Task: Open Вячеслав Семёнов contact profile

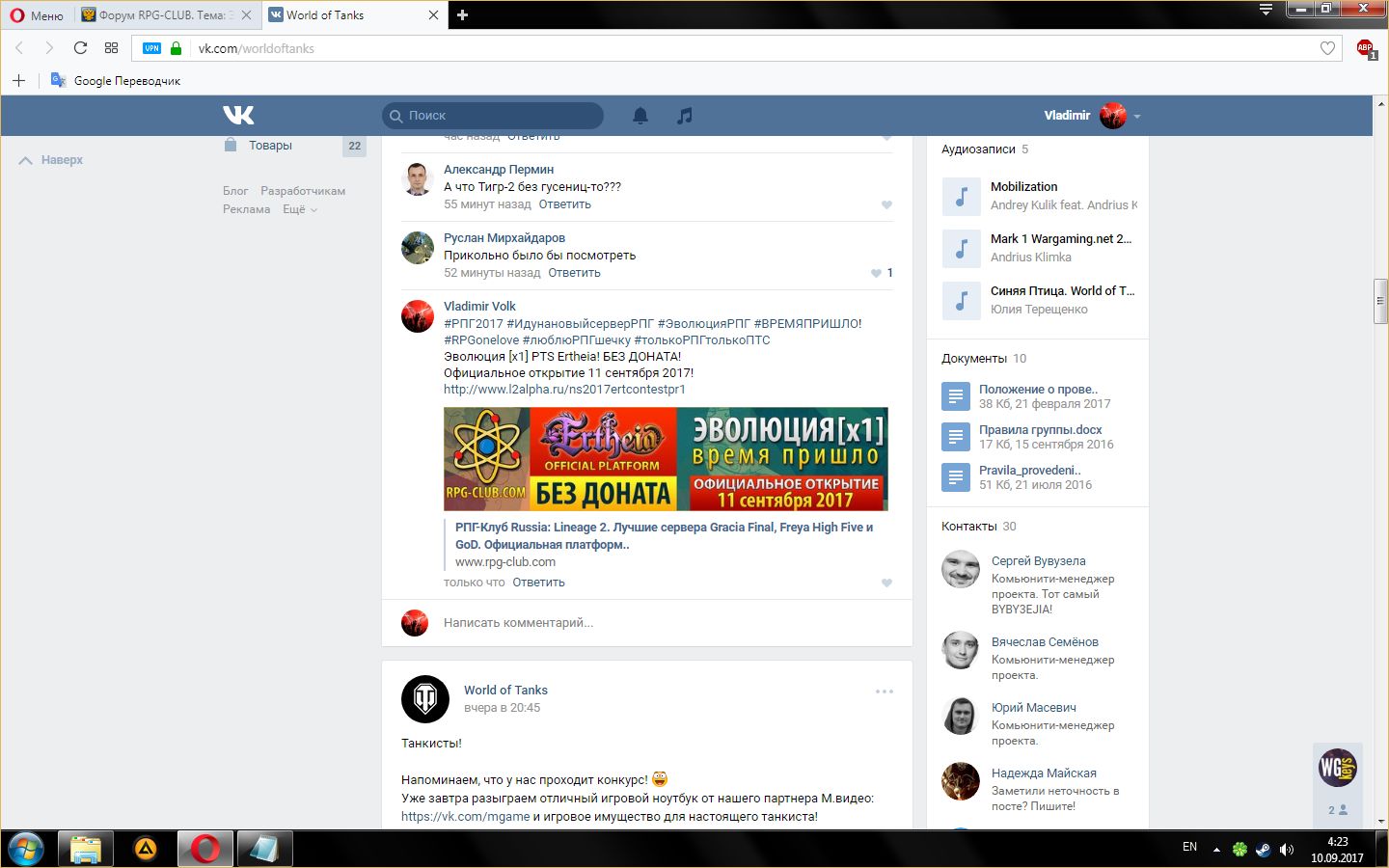Action: point(1045,642)
